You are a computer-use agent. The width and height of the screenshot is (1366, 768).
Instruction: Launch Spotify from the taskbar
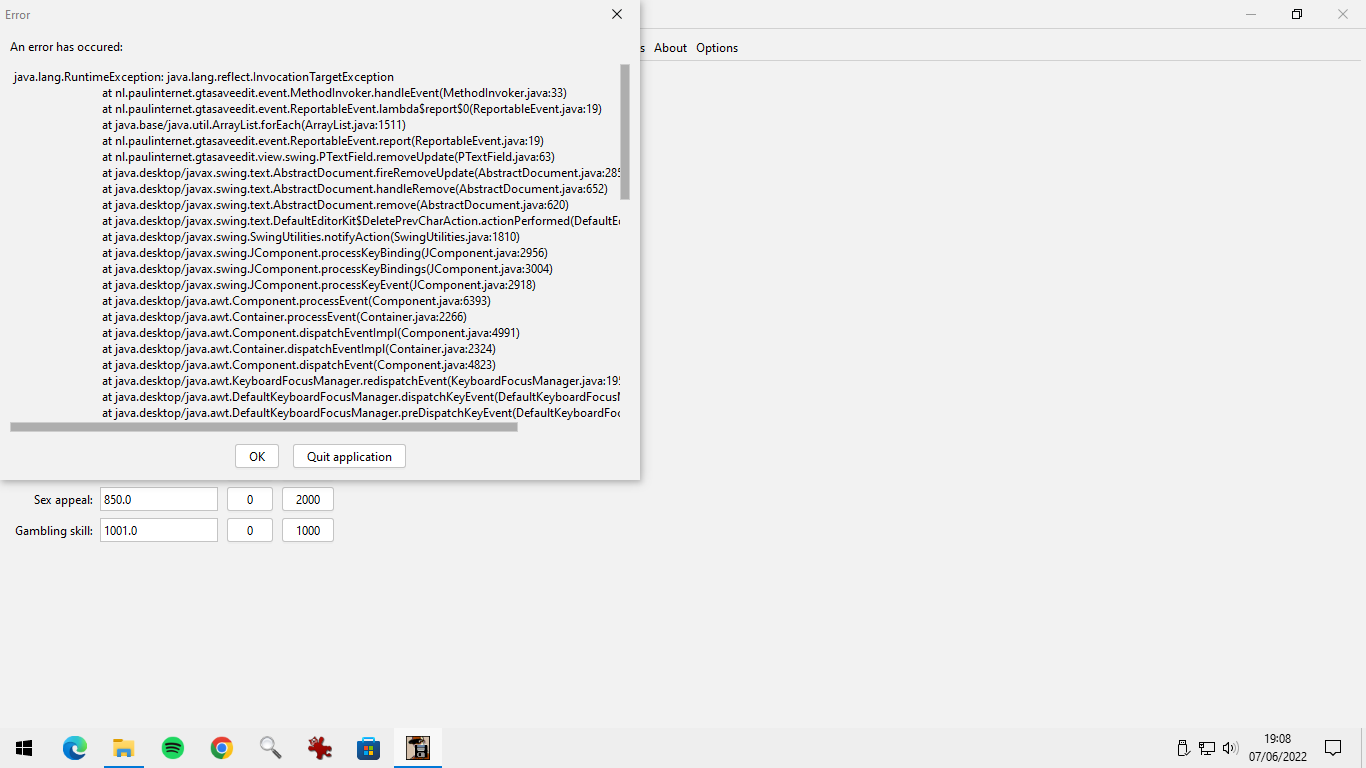(172, 747)
